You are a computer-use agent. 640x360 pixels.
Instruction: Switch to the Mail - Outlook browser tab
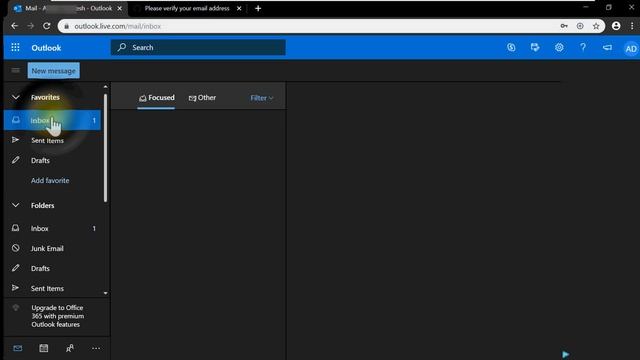pyautogui.click(x=67, y=8)
